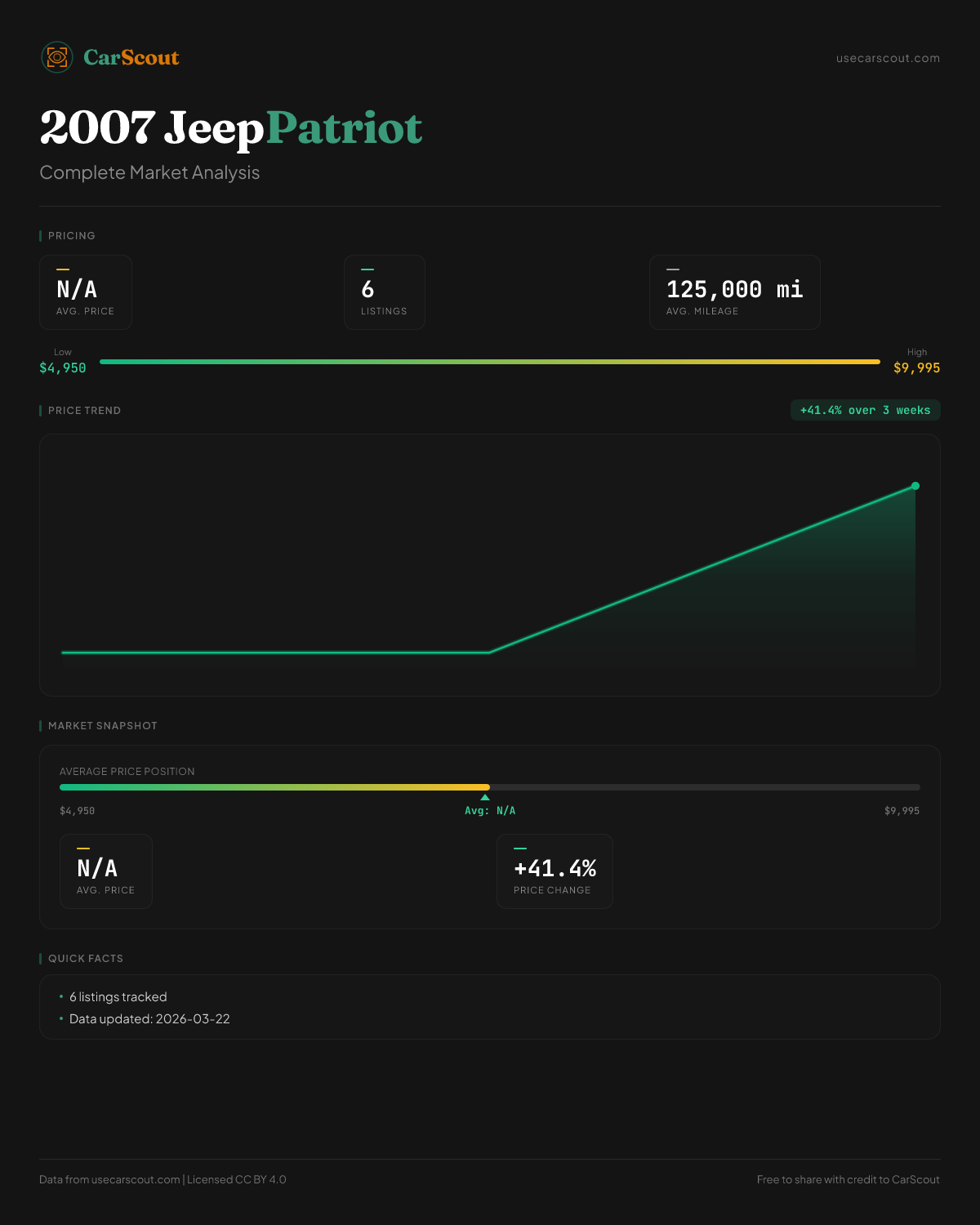Image resolution: width=980 pixels, height=1225 pixels.
Task: Click the Licensed CC BY 4.0 footer text
Action: (237, 1179)
